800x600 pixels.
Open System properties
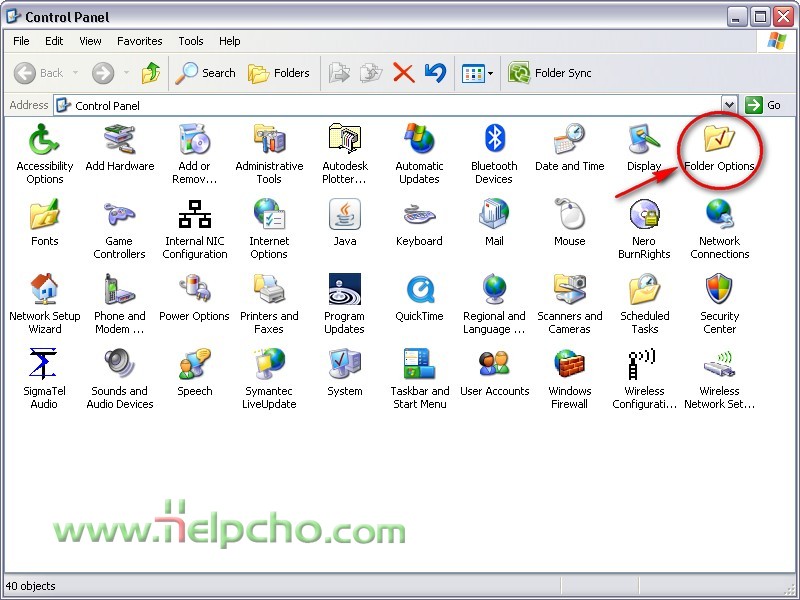[344, 373]
